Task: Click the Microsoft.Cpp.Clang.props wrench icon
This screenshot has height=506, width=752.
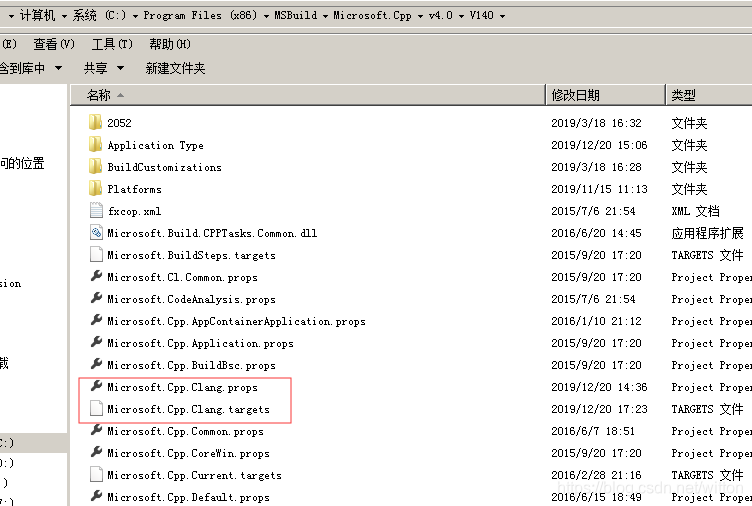Action: (96, 386)
